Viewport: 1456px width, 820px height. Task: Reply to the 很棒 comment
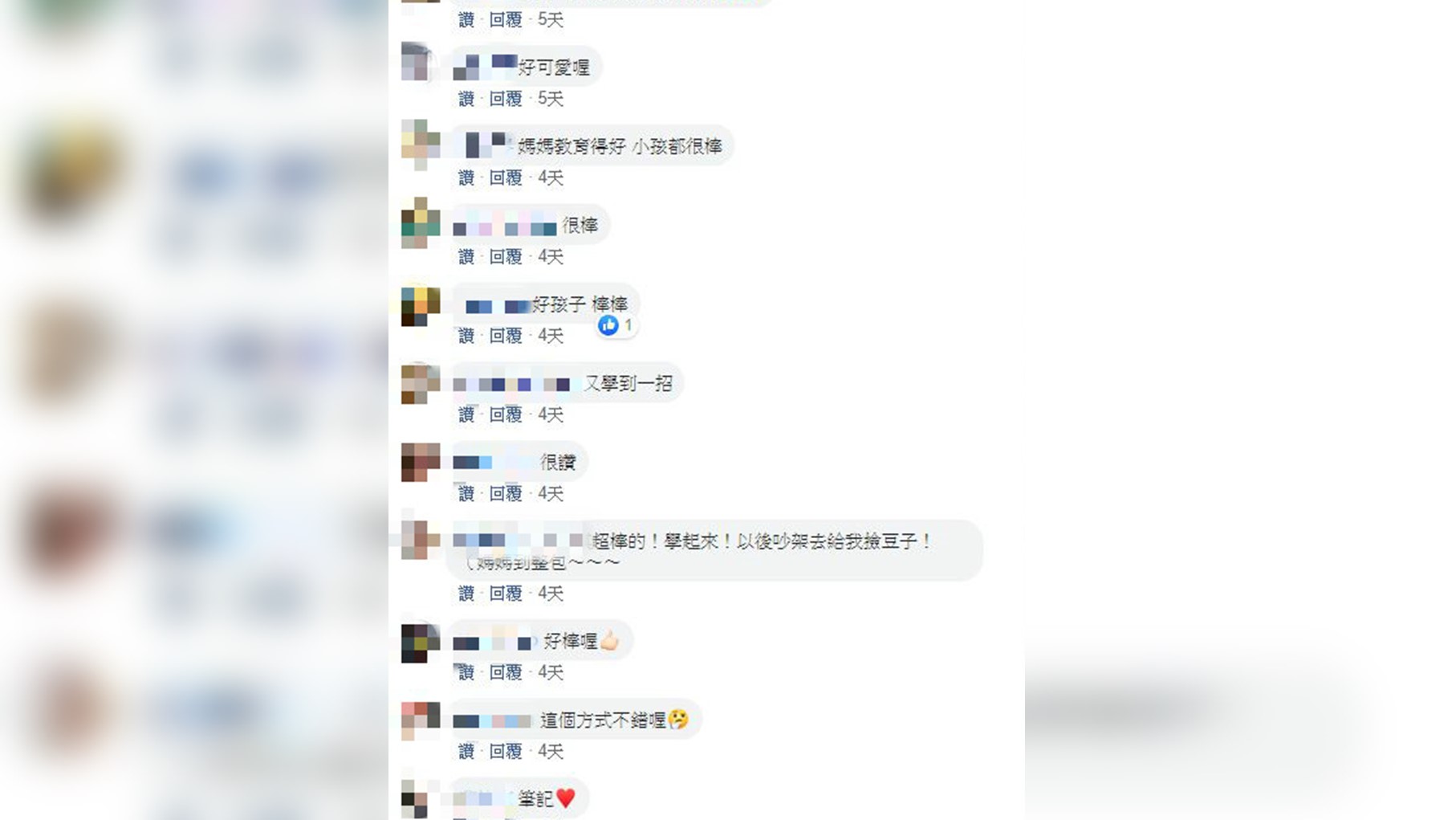pos(506,257)
